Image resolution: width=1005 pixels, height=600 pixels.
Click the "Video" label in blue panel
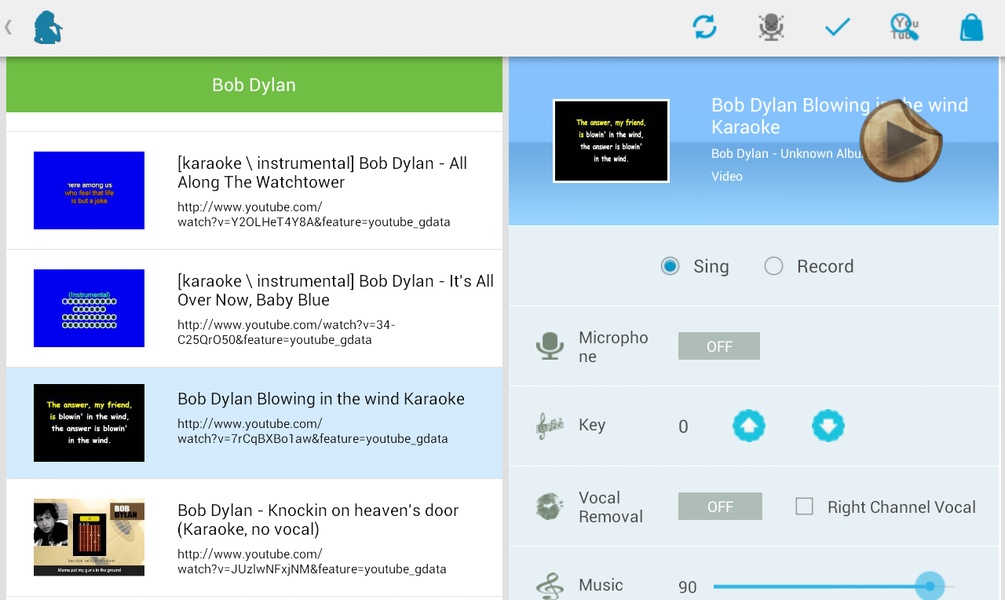coord(727,176)
